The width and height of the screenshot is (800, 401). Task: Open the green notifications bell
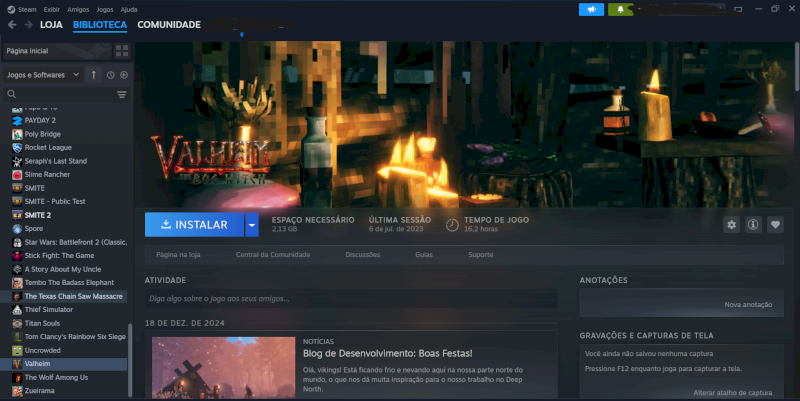(620, 9)
